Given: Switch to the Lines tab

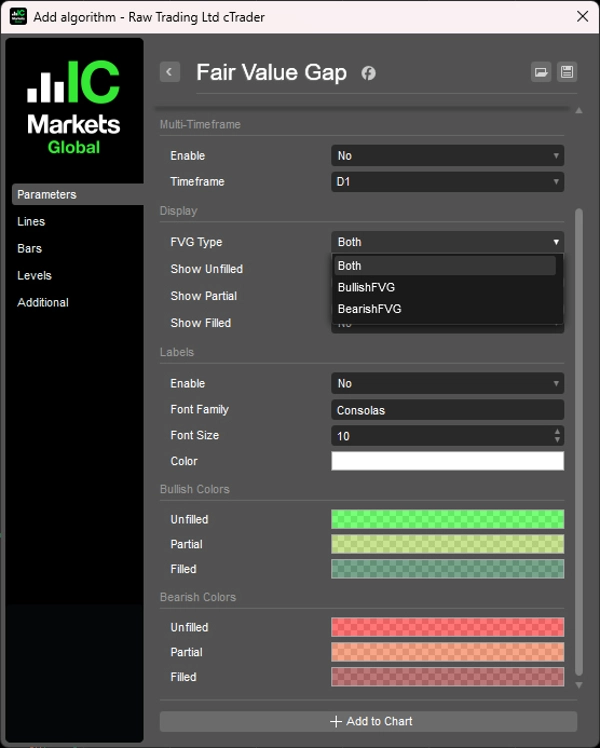Looking at the screenshot, I should [x=31, y=222].
